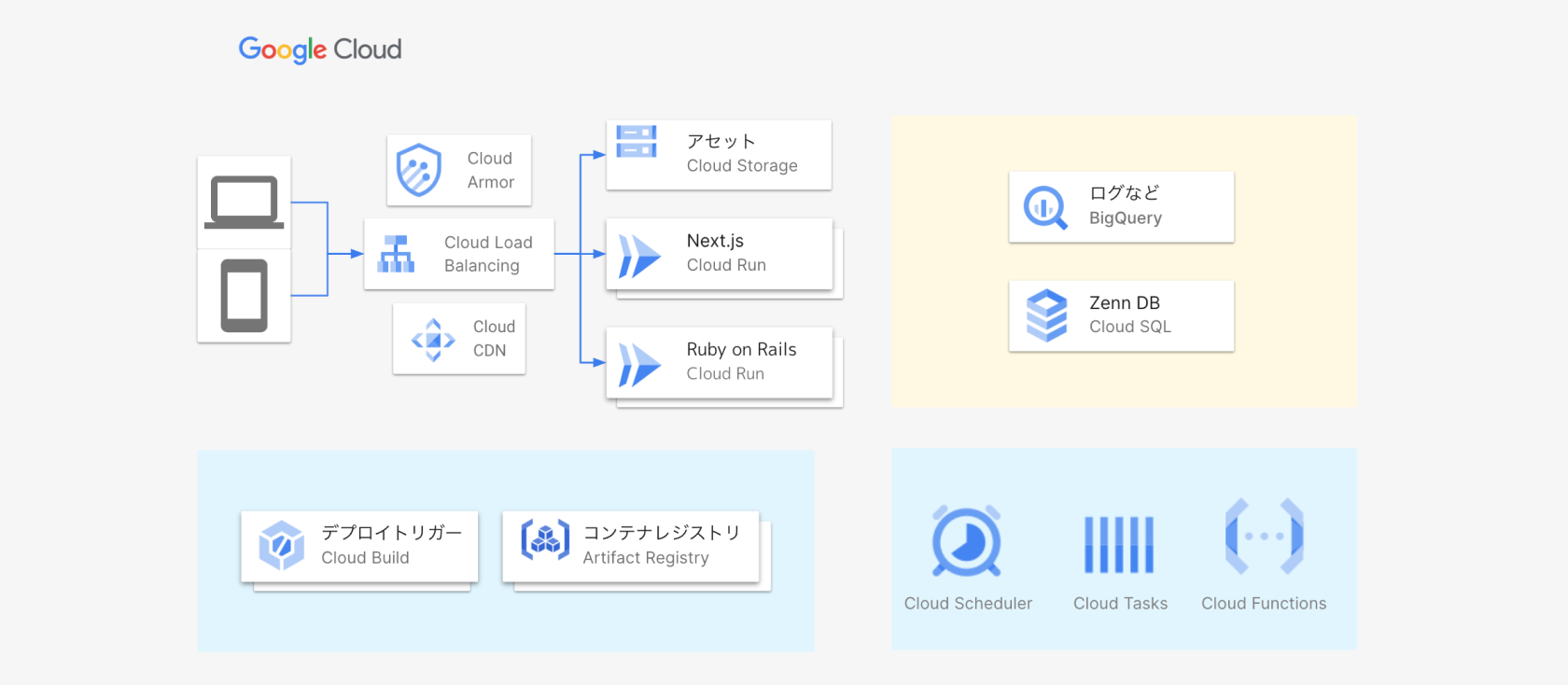Select the Ruby on Rails title text

pyautogui.click(x=741, y=350)
